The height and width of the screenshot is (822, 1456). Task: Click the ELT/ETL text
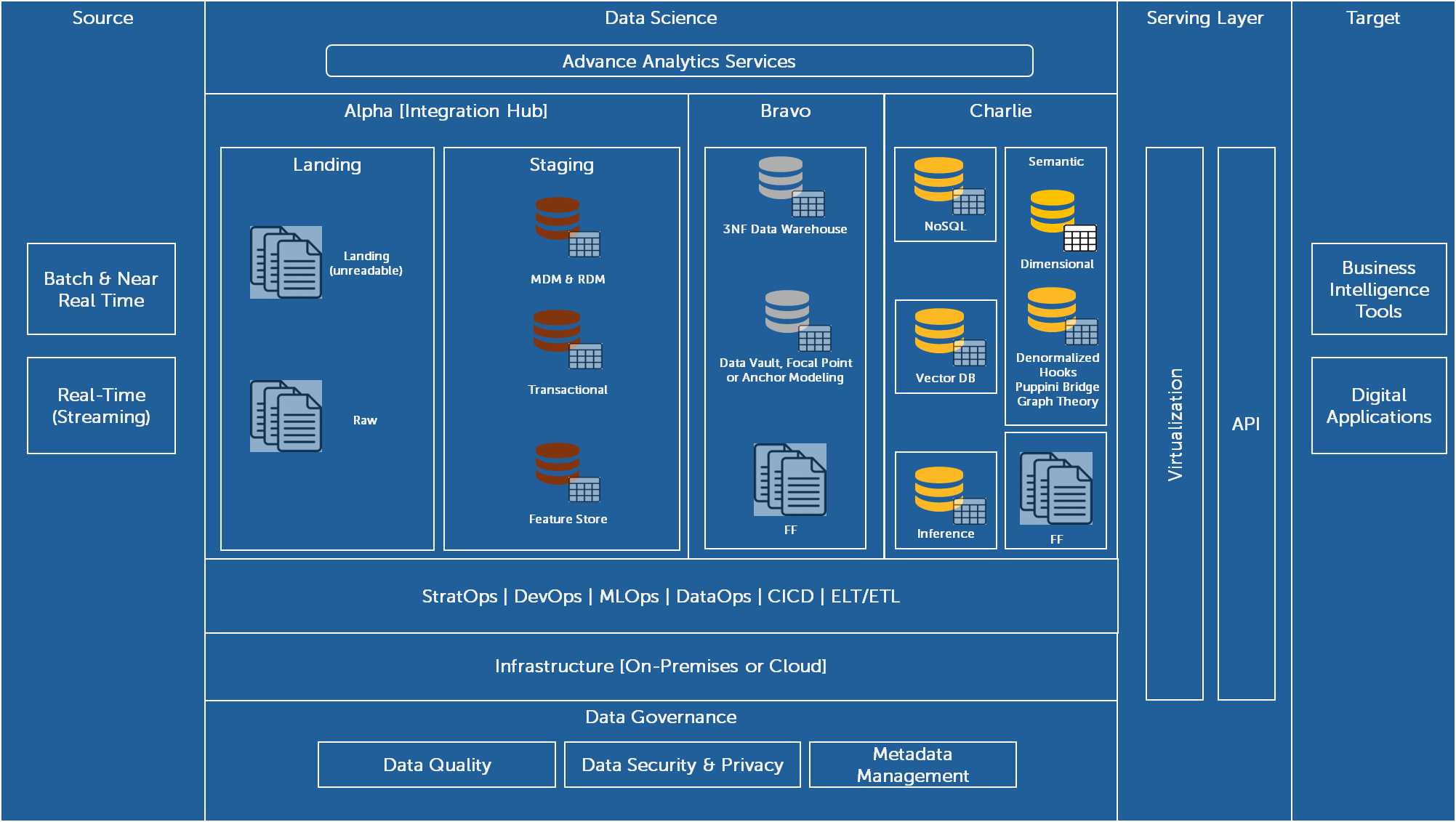point(865,597)
